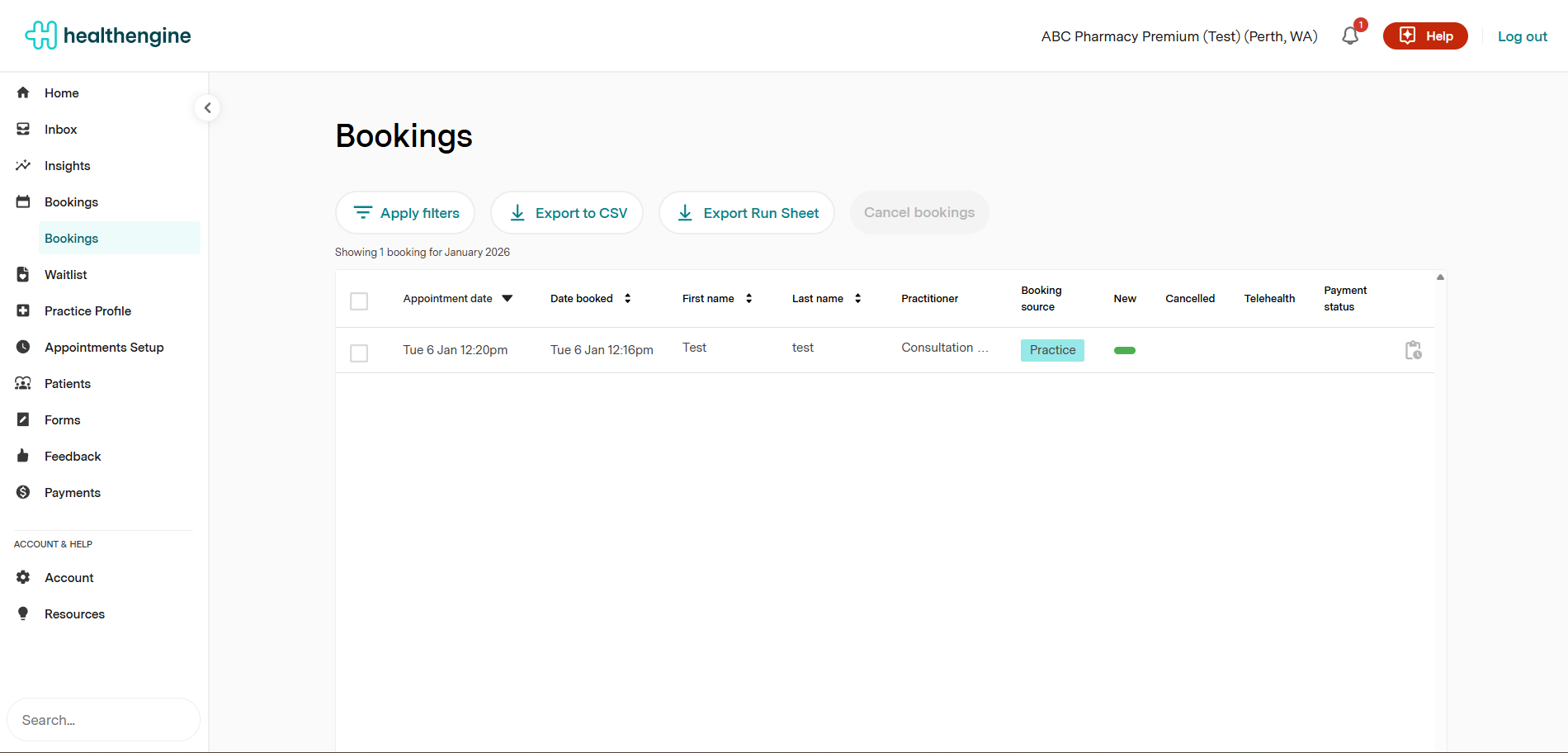Click the Account gear icon

coord(23,578)
